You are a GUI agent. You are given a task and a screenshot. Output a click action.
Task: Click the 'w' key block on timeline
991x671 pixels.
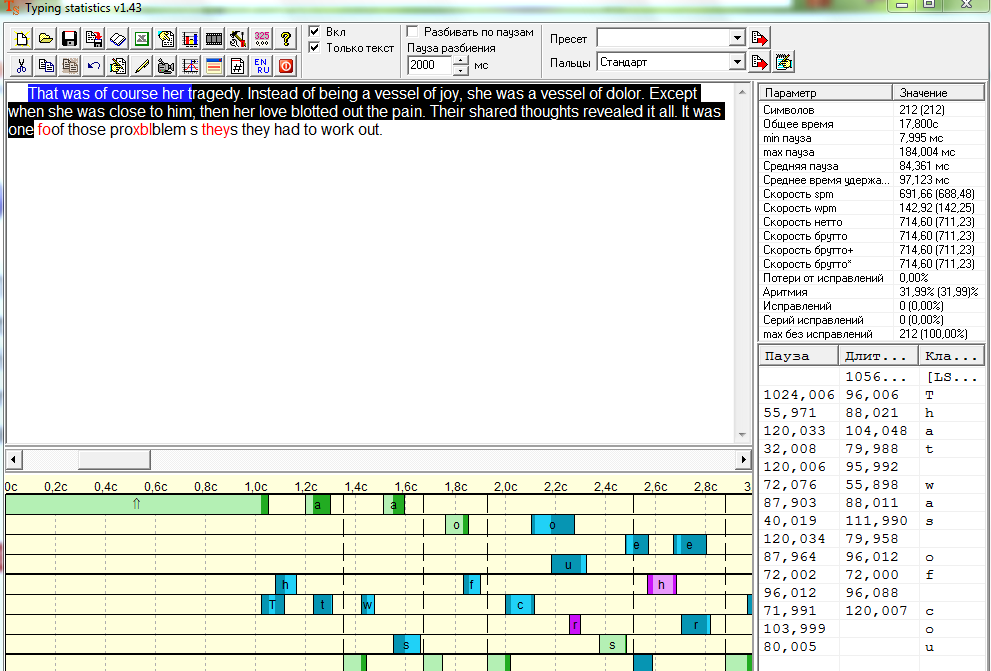tap(367, 605)
